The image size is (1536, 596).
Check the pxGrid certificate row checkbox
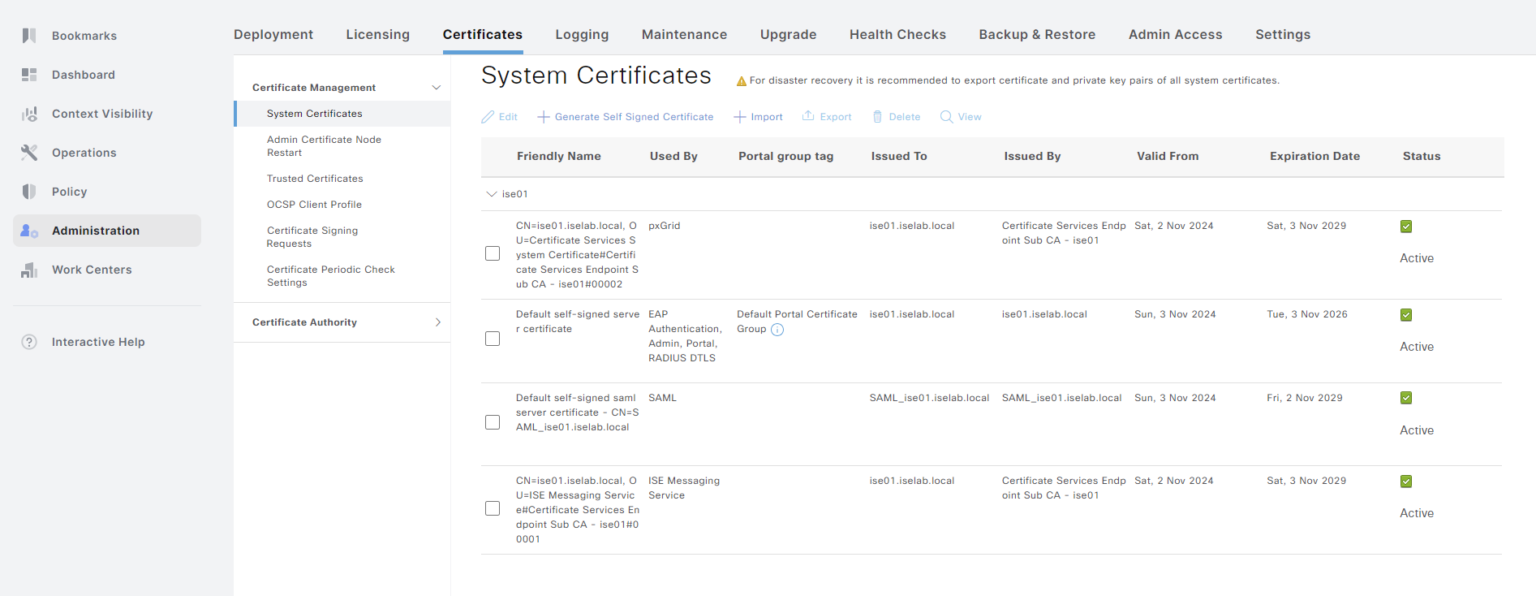492,253
